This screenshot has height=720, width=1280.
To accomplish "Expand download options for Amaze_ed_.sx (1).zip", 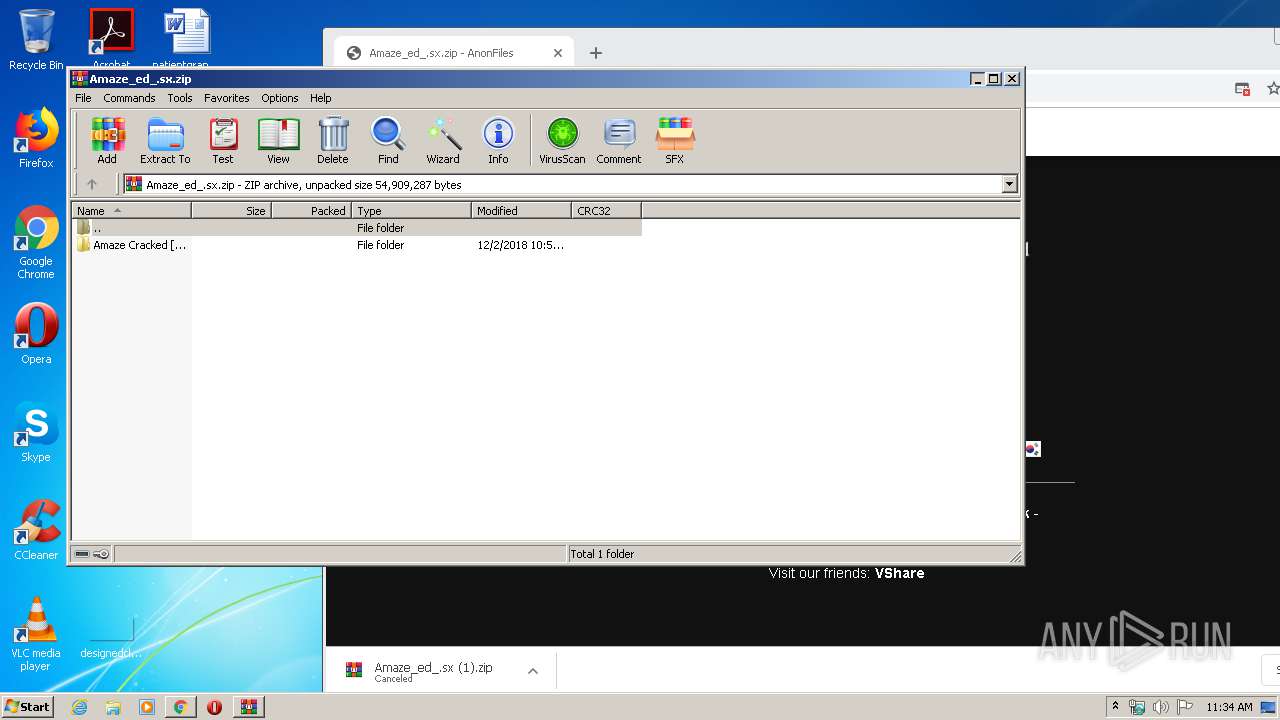I will (533, 671).
